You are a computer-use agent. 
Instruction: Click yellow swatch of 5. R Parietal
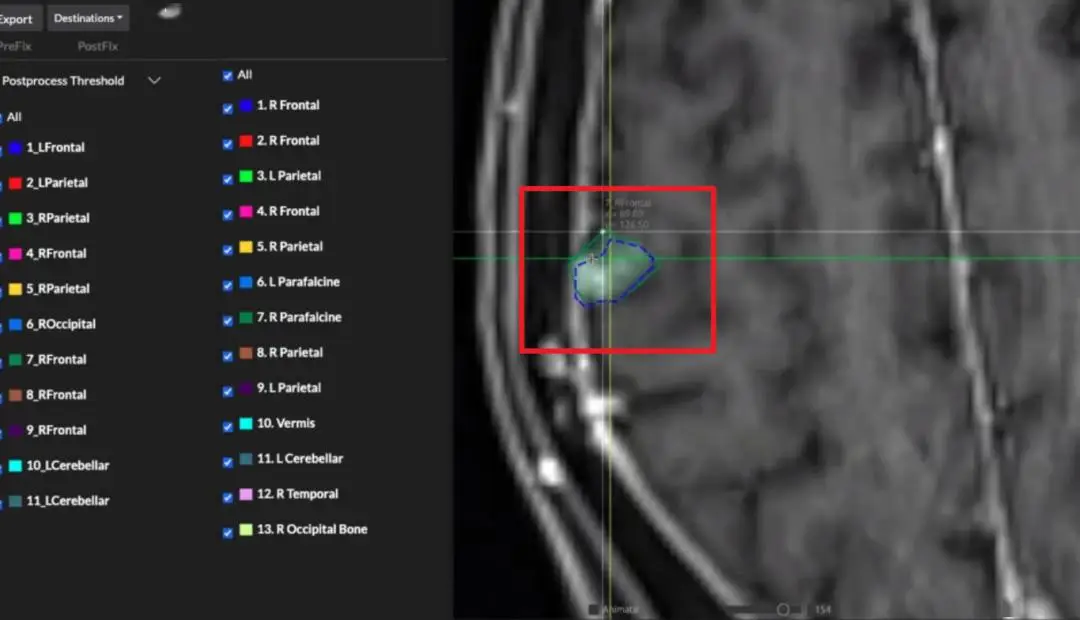click(246, 247)
